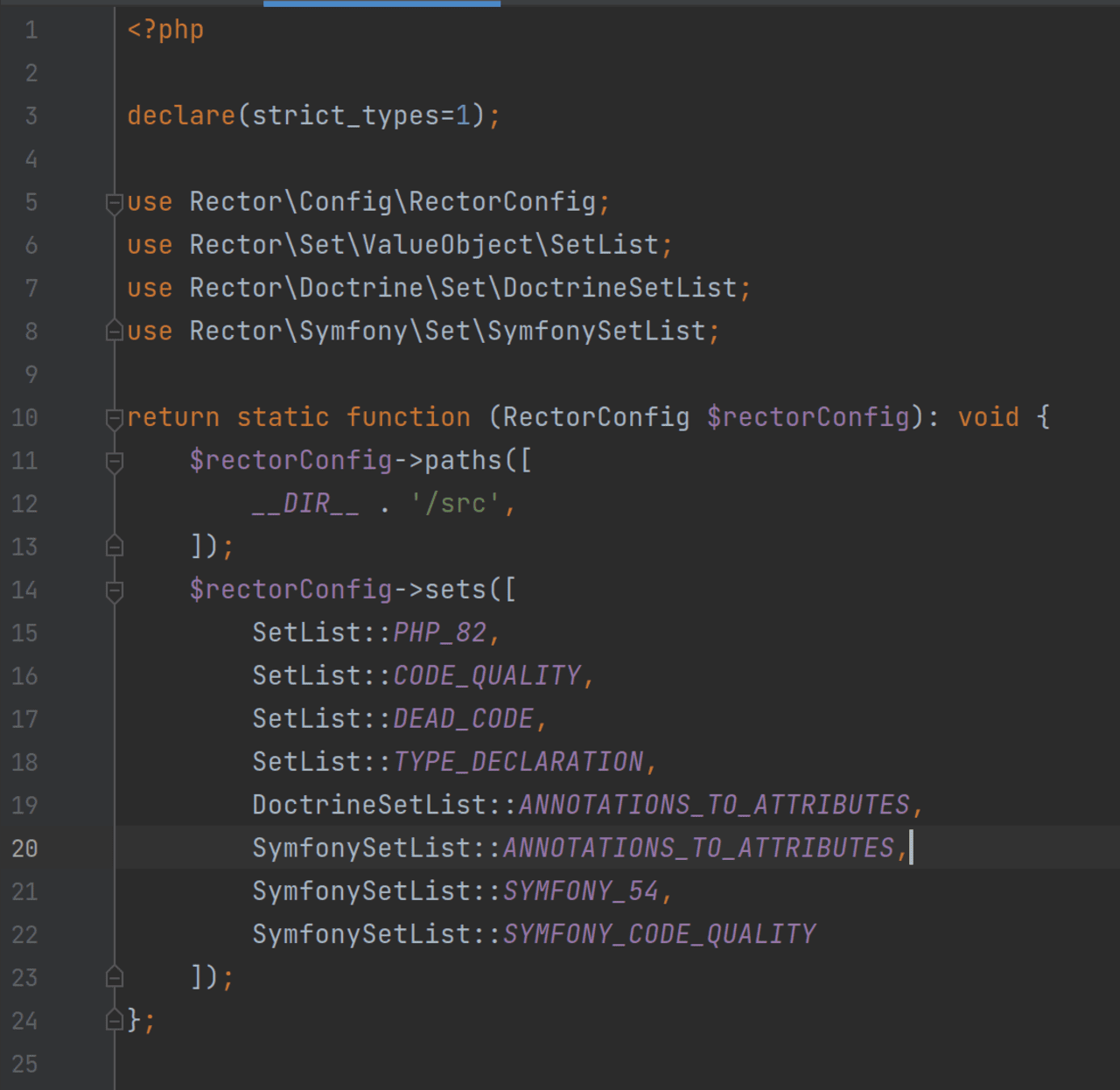
Task: Click the CODE_QUALITY constant on line 16
Action: tap(486, 675)
